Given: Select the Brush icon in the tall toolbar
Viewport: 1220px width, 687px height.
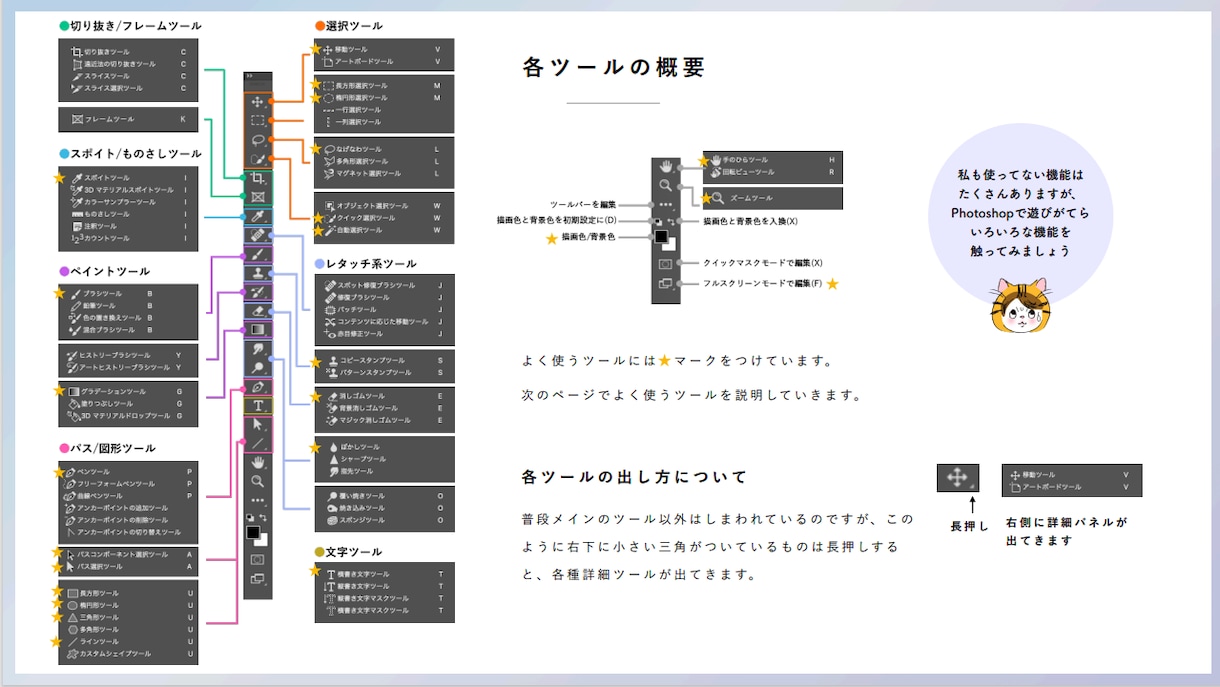Looking at the screenshot, I should (x=257, y=254).
